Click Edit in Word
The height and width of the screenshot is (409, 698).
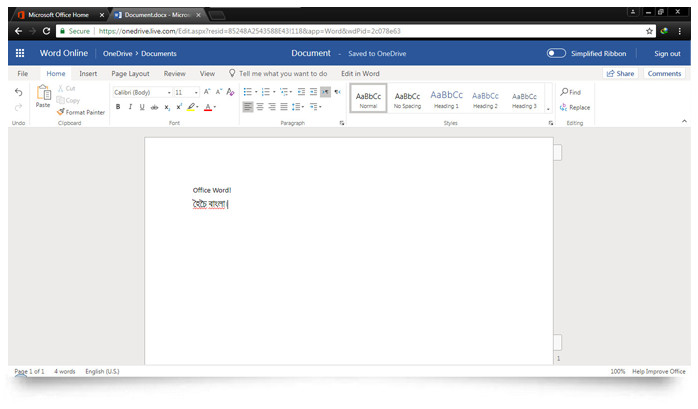point(360,73)
